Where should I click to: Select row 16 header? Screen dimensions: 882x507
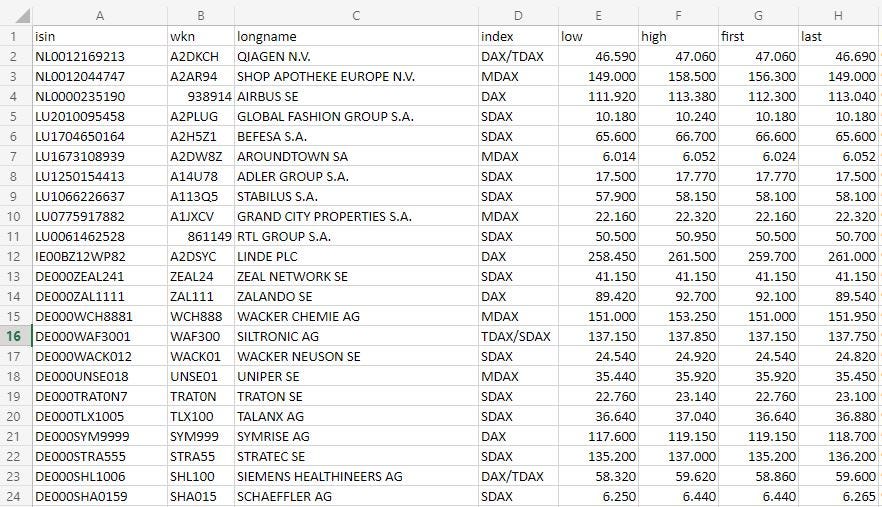click(14, 336)
